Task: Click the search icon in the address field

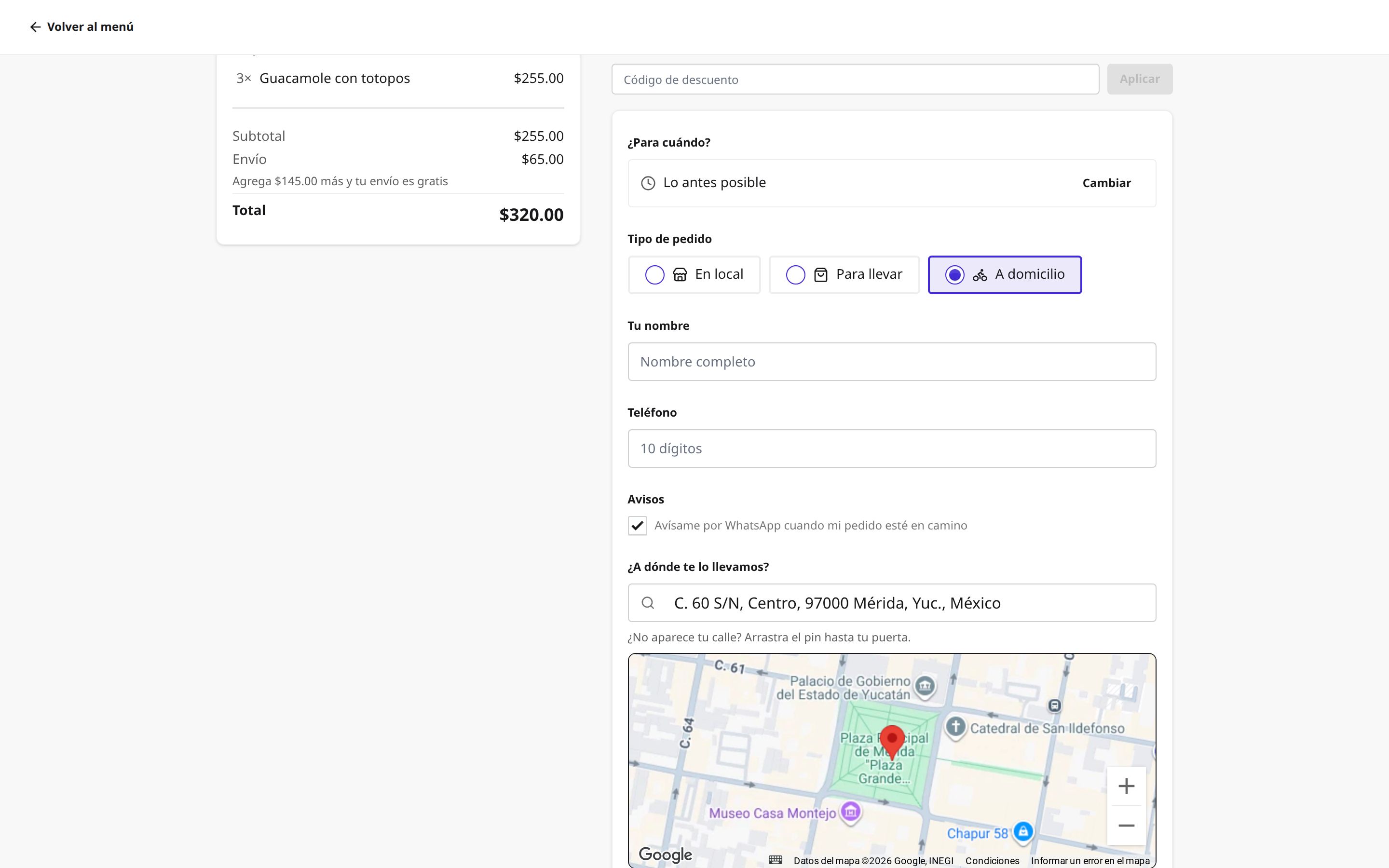Action: [648, 603]
